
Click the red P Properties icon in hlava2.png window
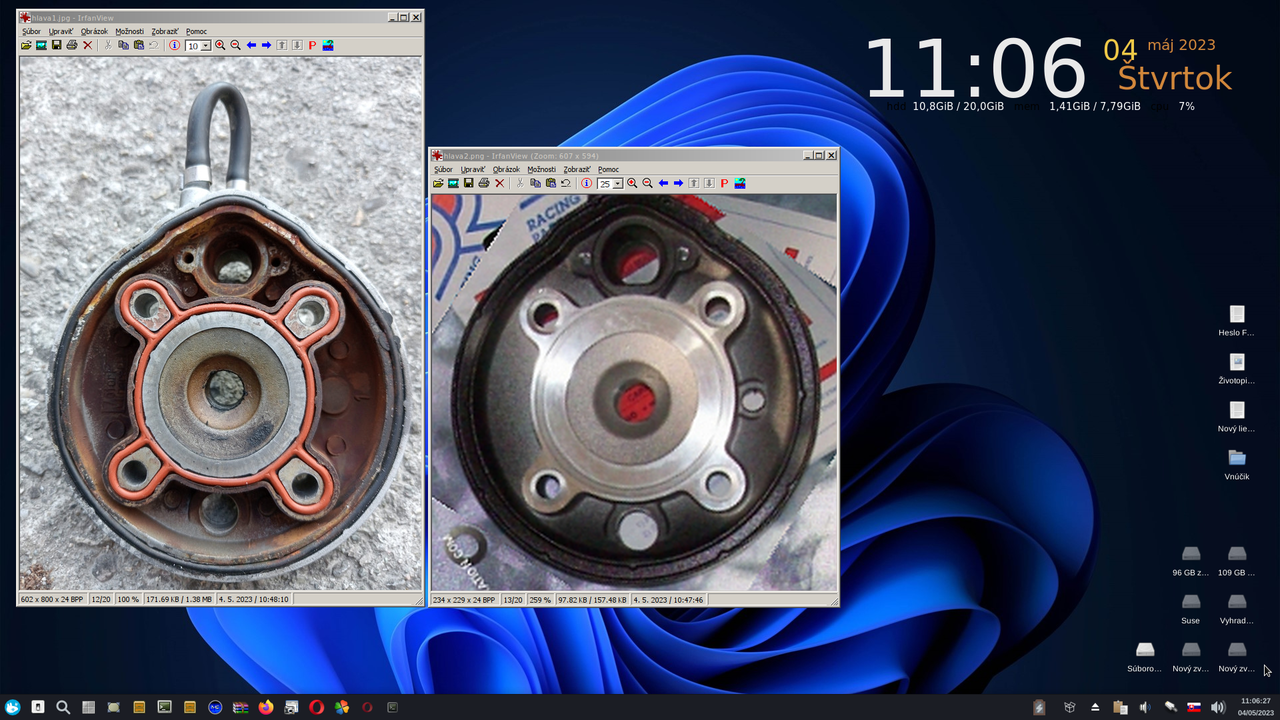click(x=724, y=183)
